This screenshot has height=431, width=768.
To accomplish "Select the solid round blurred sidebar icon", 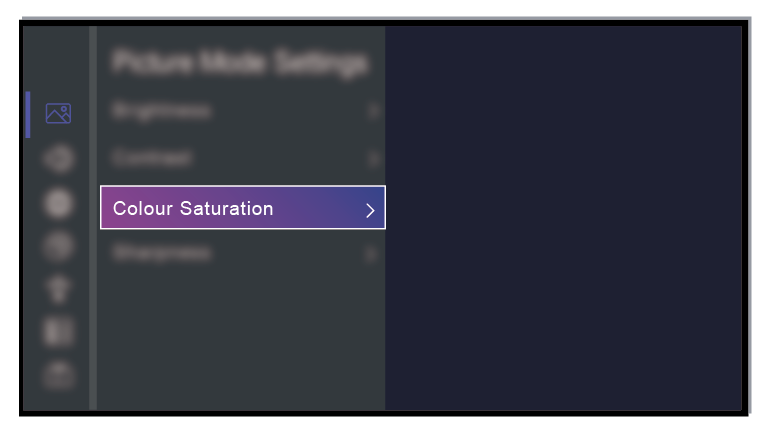I will (x=58, y=203).
